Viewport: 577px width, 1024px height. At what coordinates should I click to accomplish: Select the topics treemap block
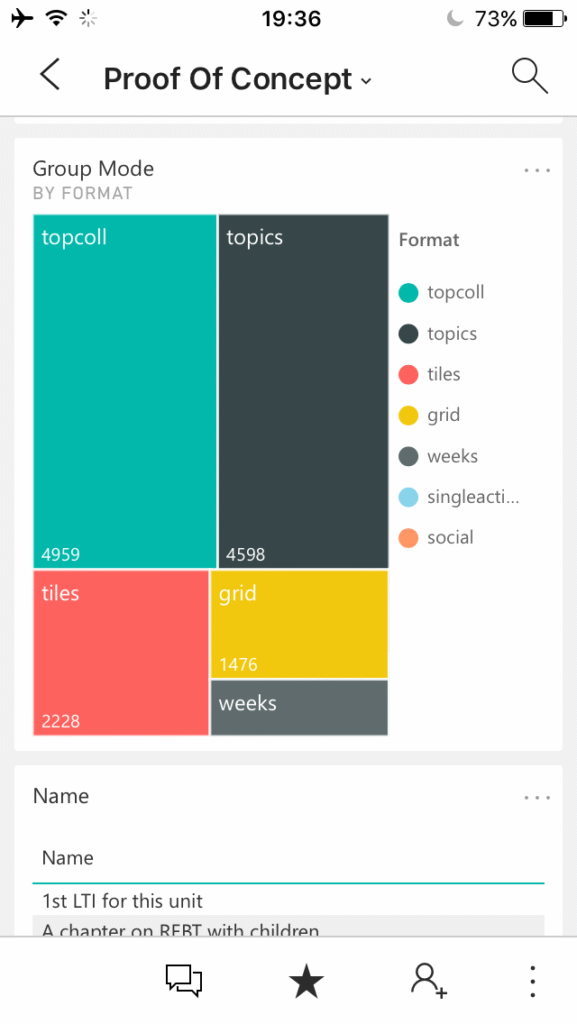304,391
